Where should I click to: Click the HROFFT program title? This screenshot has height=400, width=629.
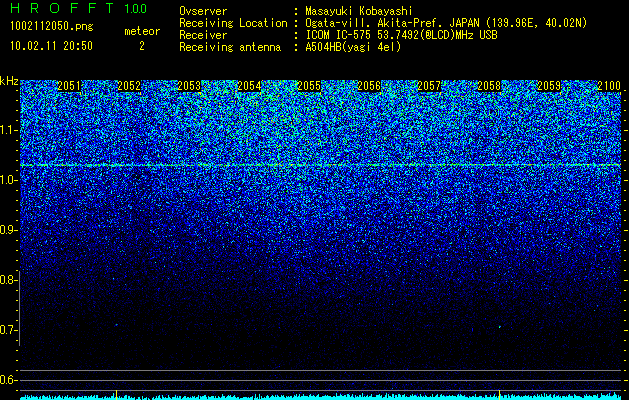[62, 8]
